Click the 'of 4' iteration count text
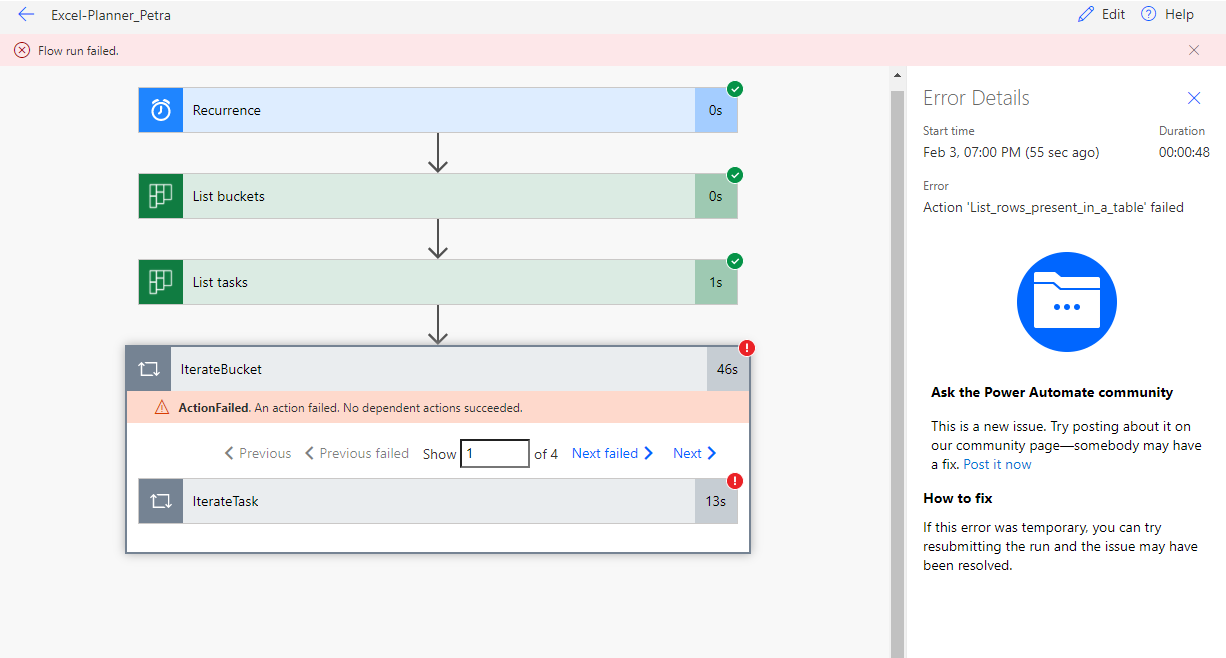Screen dimensions: 1226x658 click(546, 453)
